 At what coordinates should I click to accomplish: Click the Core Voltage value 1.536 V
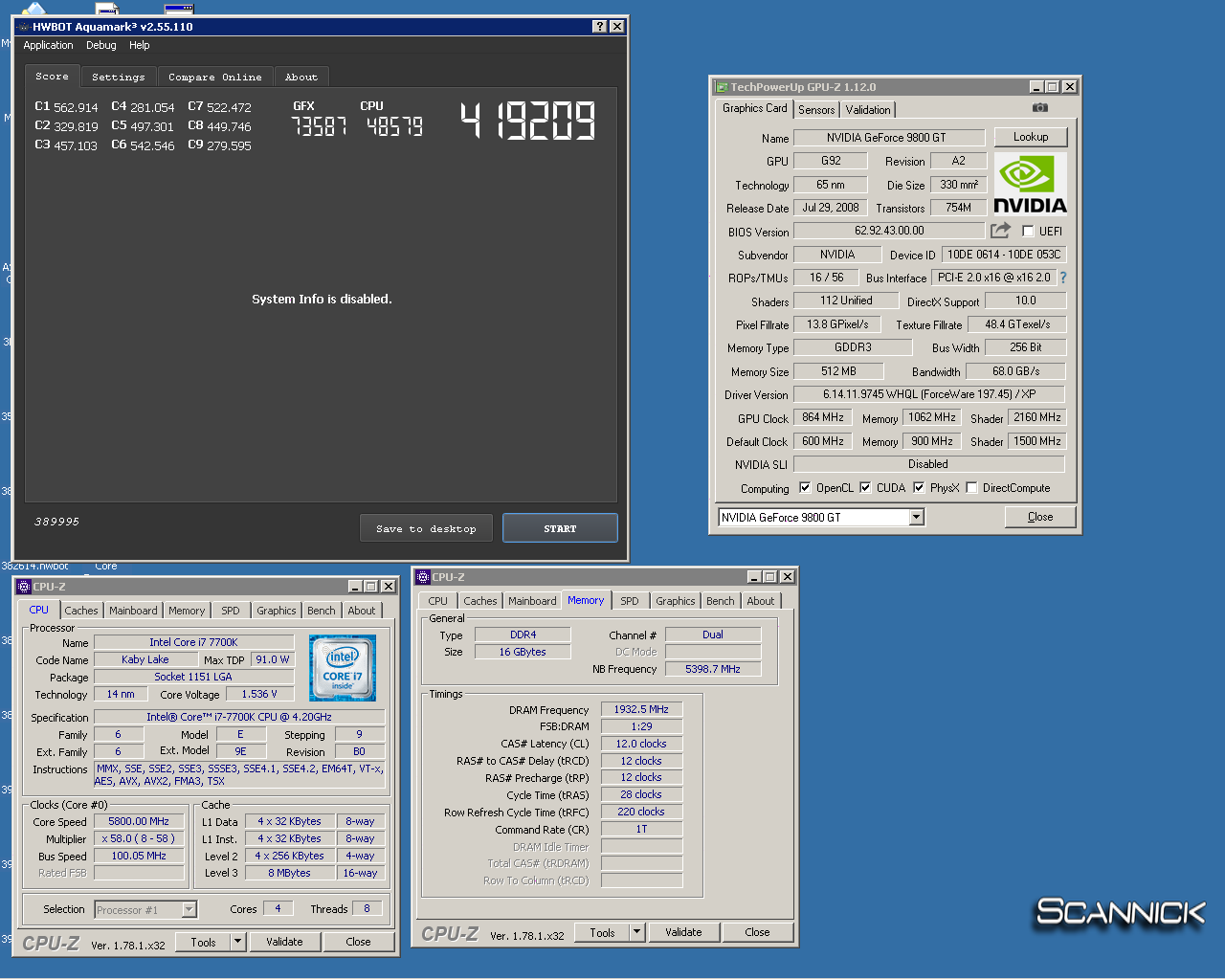(x=259, y=694)
